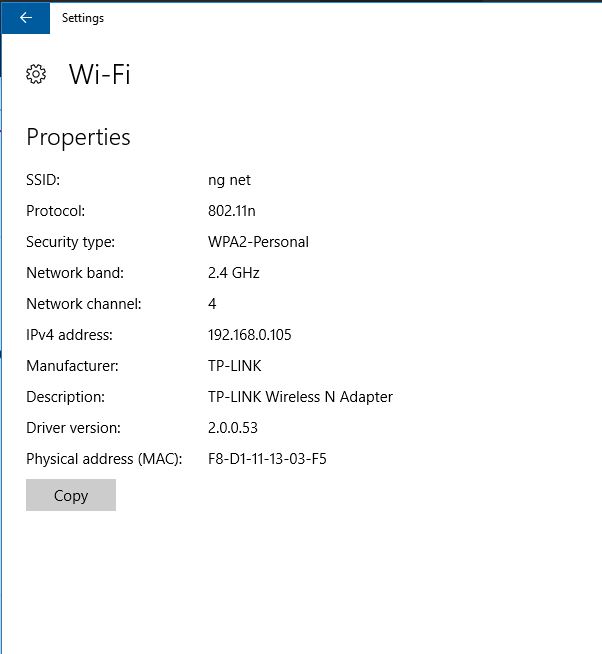602x654 pixels.
Task: Select the Wi-Fi page heading
Action: (x=100, y=75)
